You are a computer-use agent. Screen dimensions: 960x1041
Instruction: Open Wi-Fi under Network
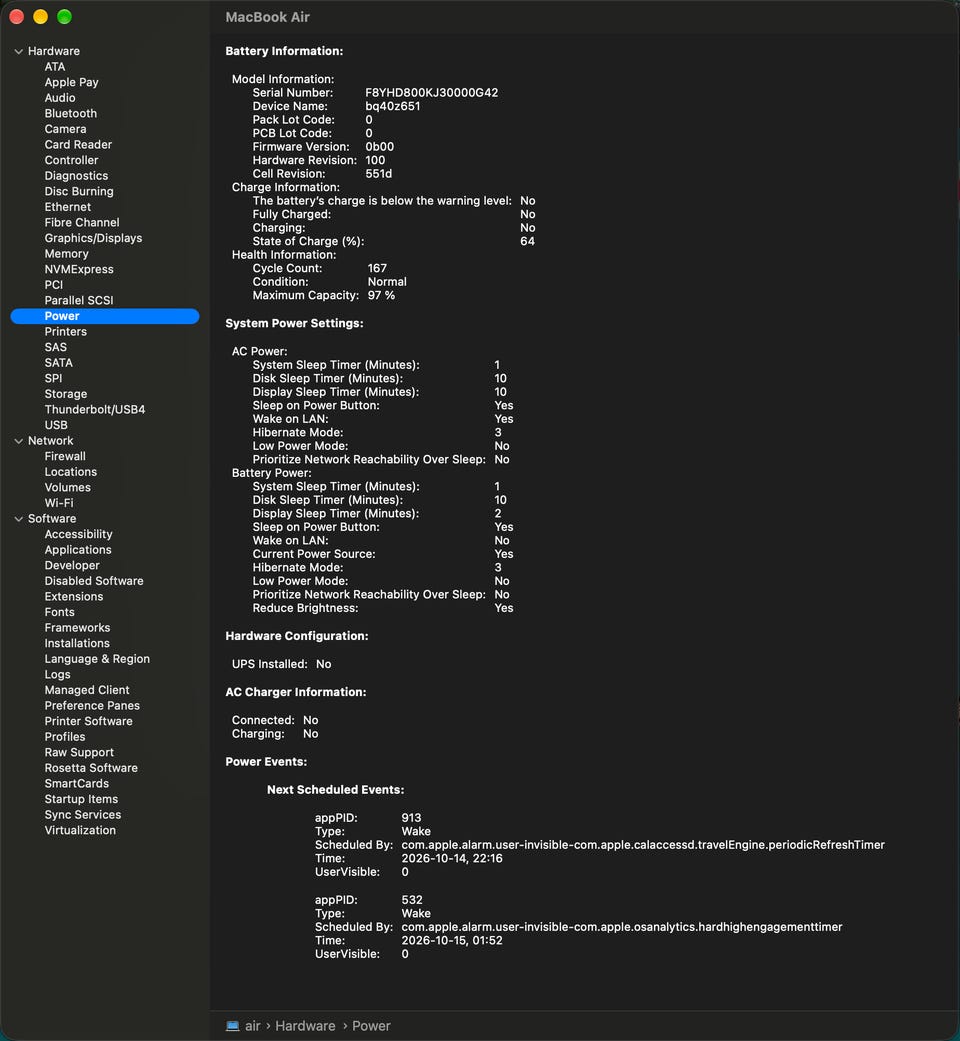tap(59, 503)
